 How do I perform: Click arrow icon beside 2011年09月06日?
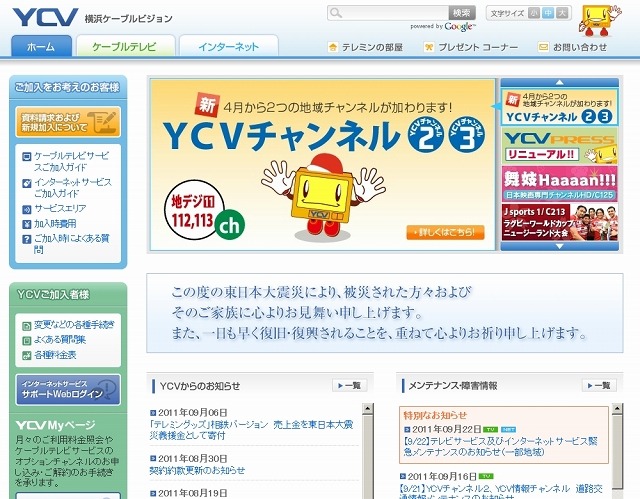coord(153,413)
